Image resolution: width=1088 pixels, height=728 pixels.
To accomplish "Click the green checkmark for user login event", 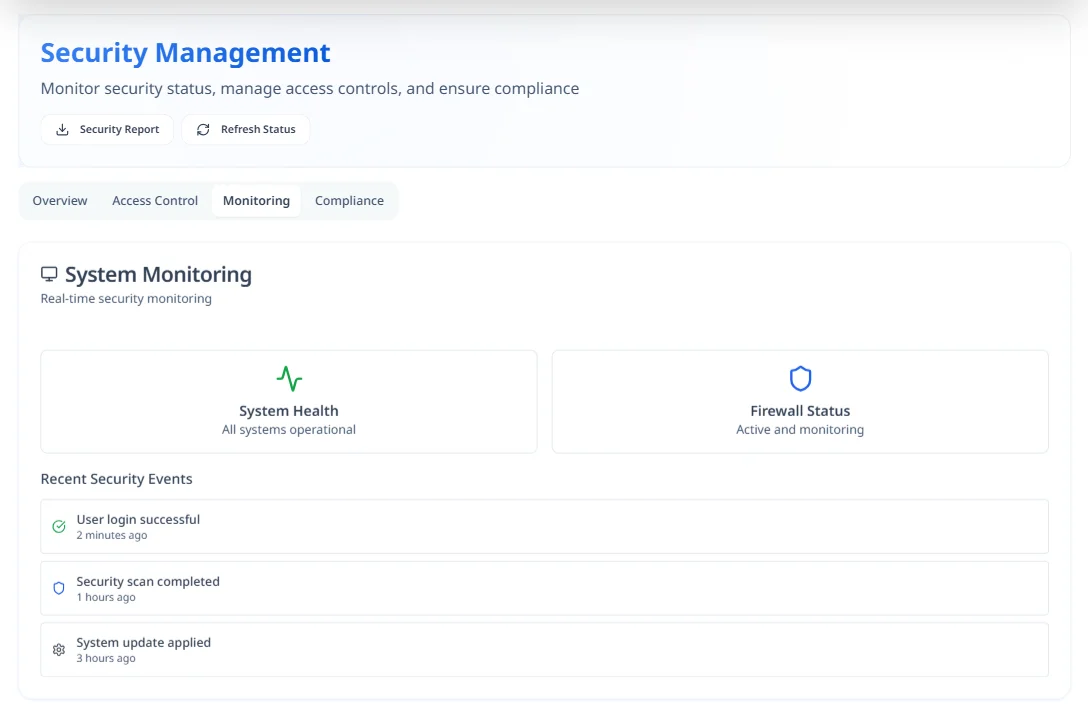I will tap(59, 527).
